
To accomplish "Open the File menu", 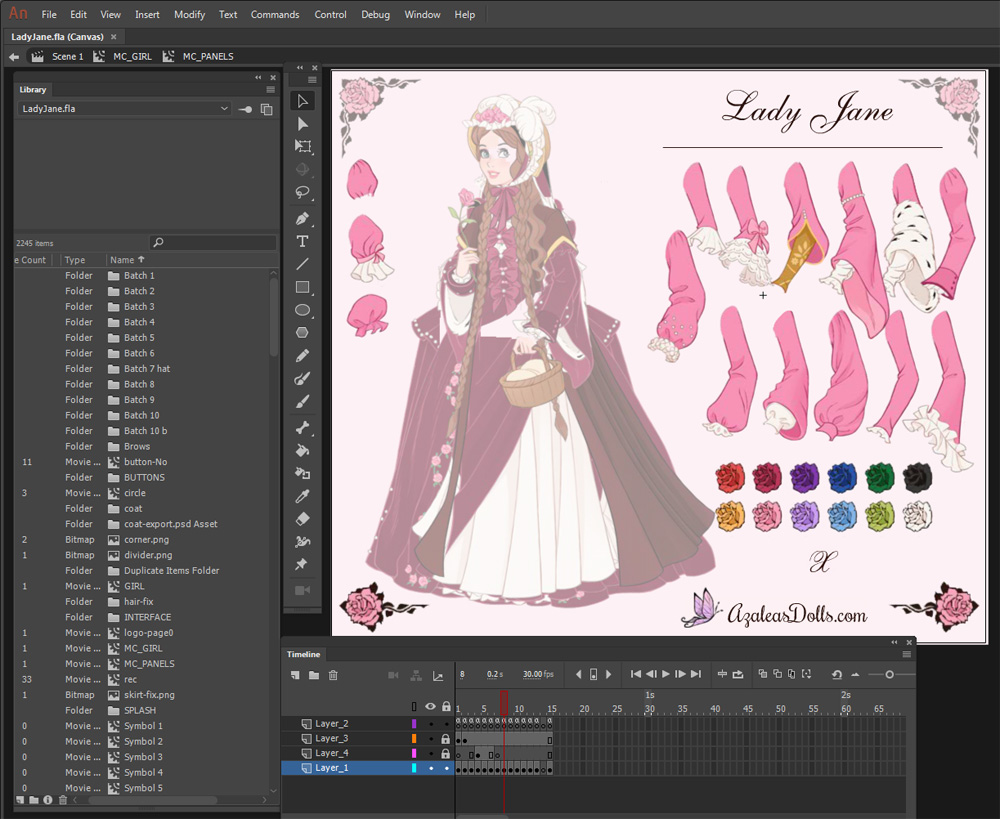I will click(49, 14).
